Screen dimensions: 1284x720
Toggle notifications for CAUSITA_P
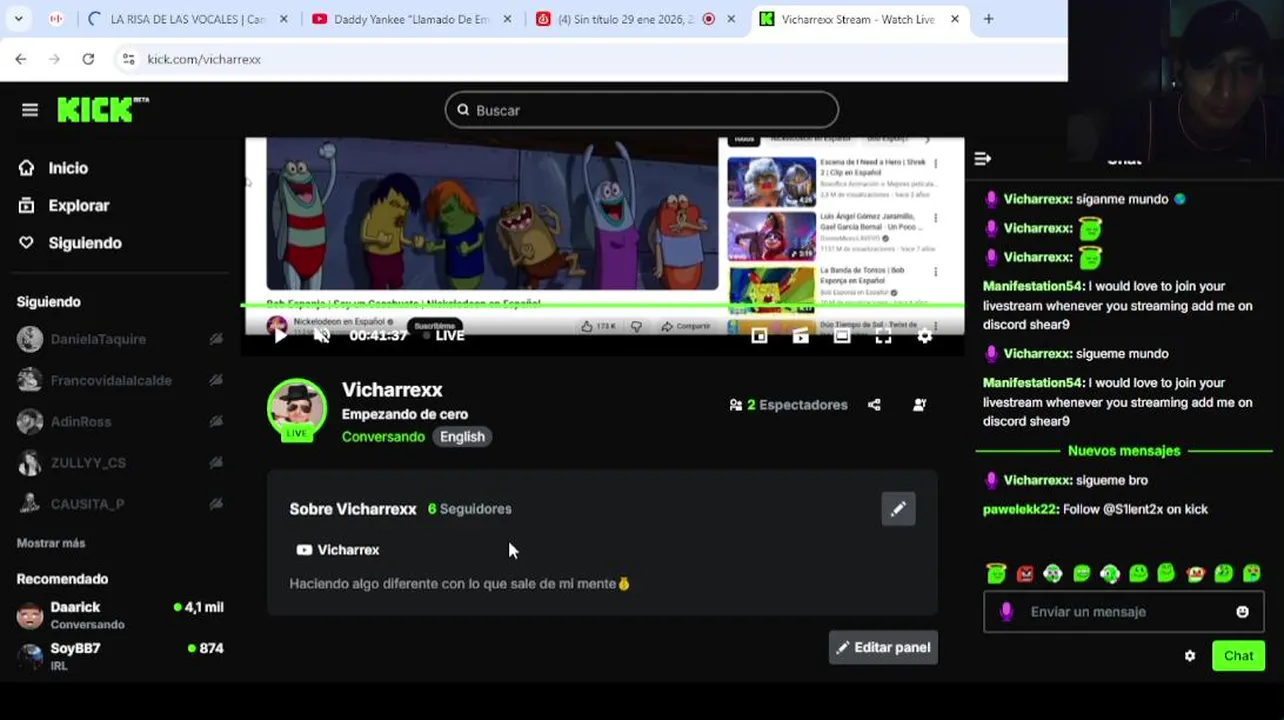pos(216,504)
